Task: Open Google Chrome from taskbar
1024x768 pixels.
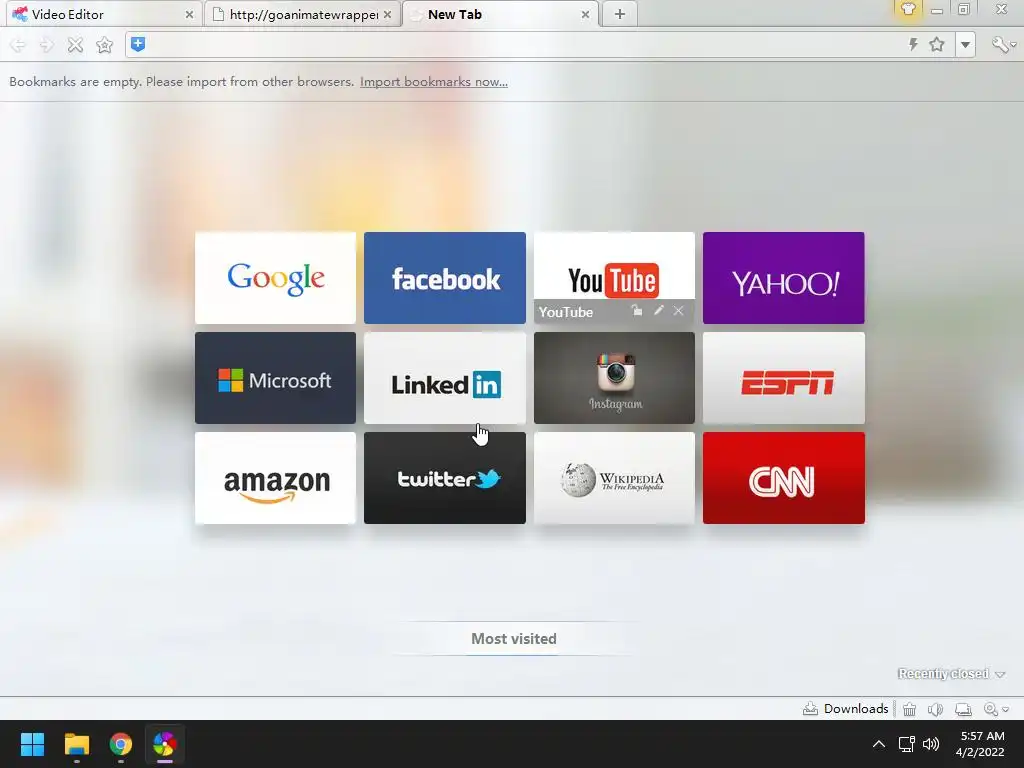Action: (x=121, y=744)
